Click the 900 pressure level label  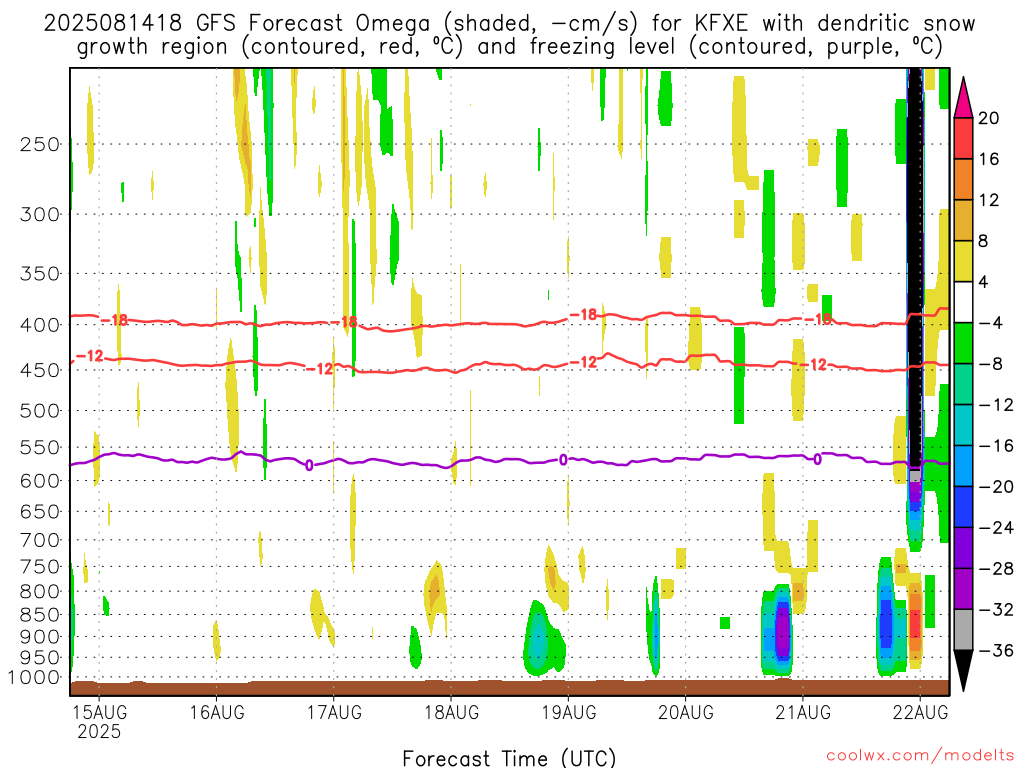[40, 637]
